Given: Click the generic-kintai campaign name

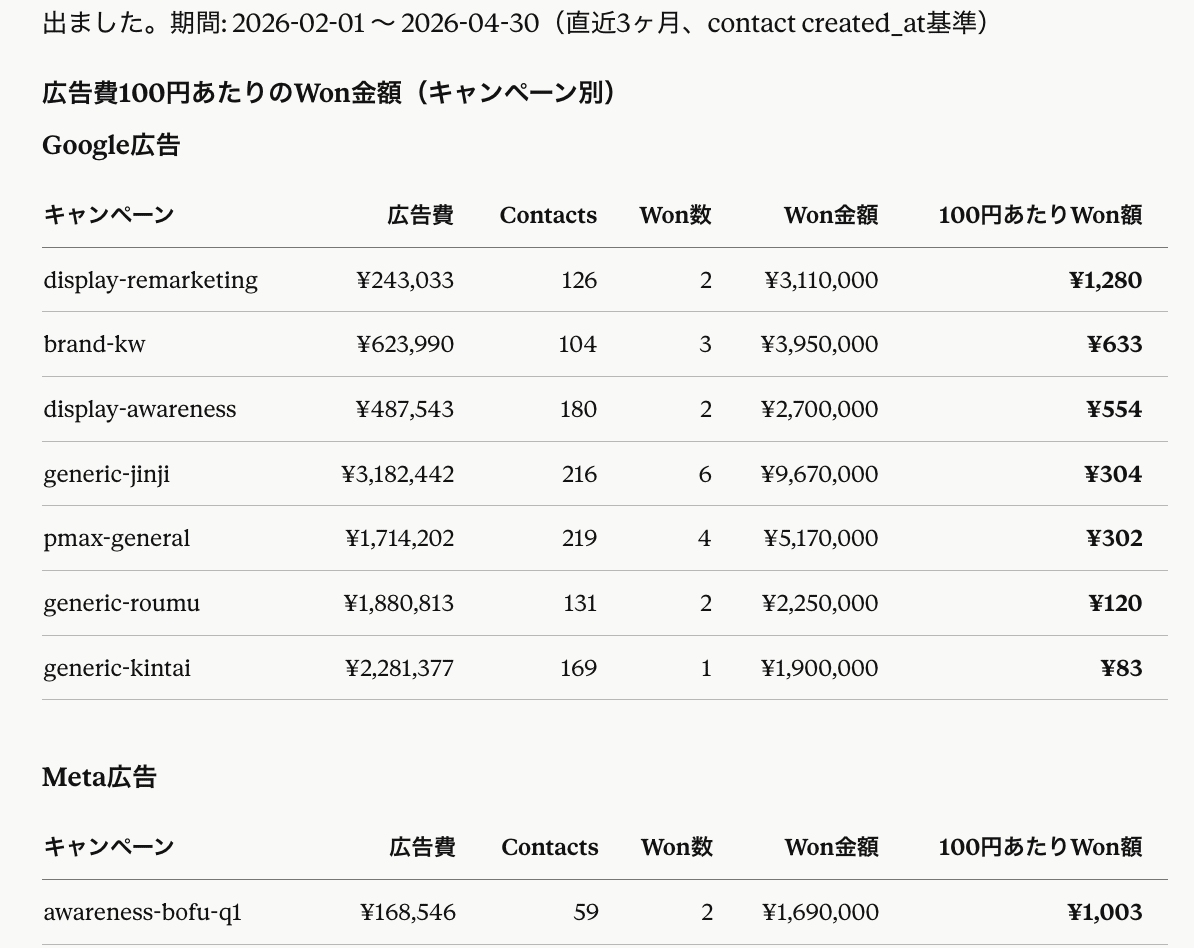Looking at the screenshot, I should point(117,669).
